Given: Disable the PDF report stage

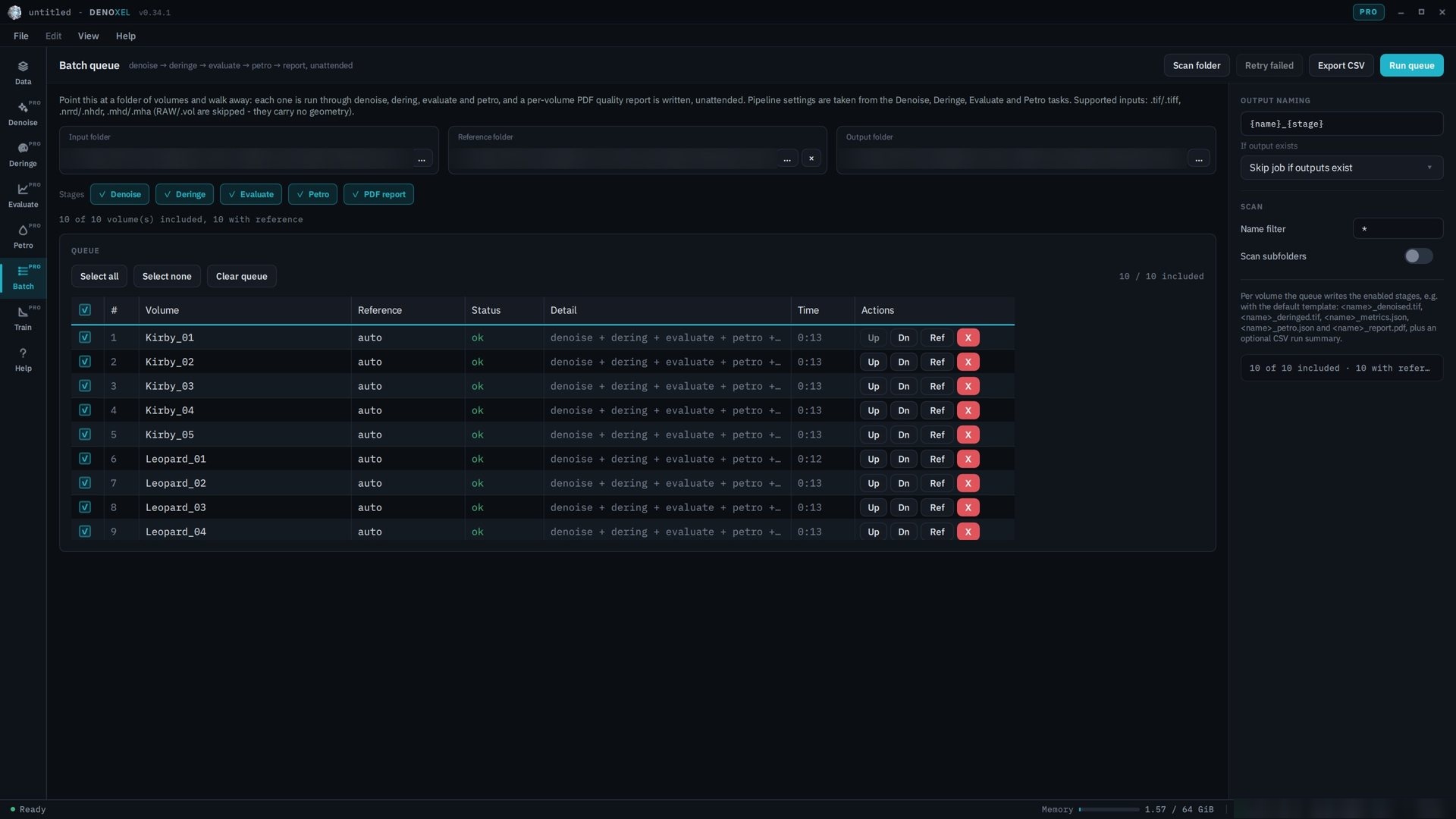Looking at the screenshot, I should (x=378, y=194).
